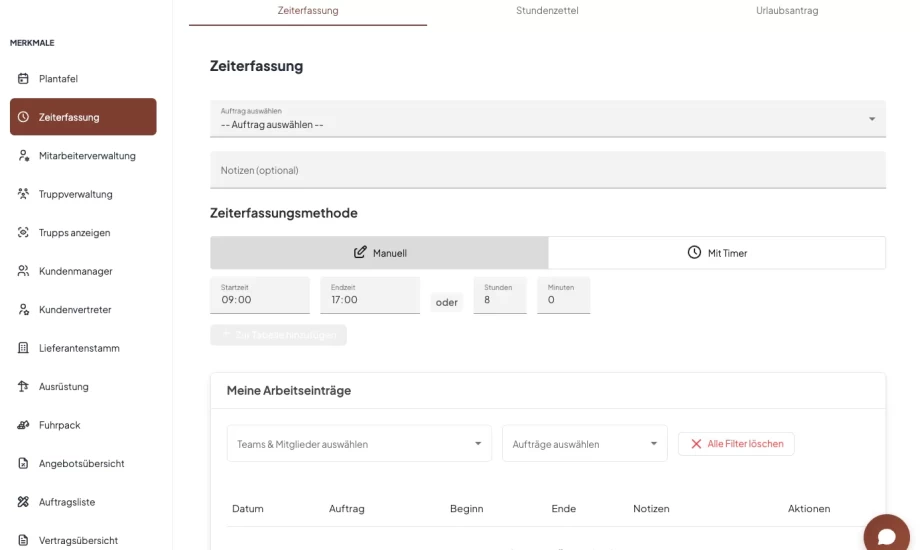Screen dimensions: 920x550
Task: Click arrow of Teams & Mitglieder dropdown
Action: tap(478, 444)
